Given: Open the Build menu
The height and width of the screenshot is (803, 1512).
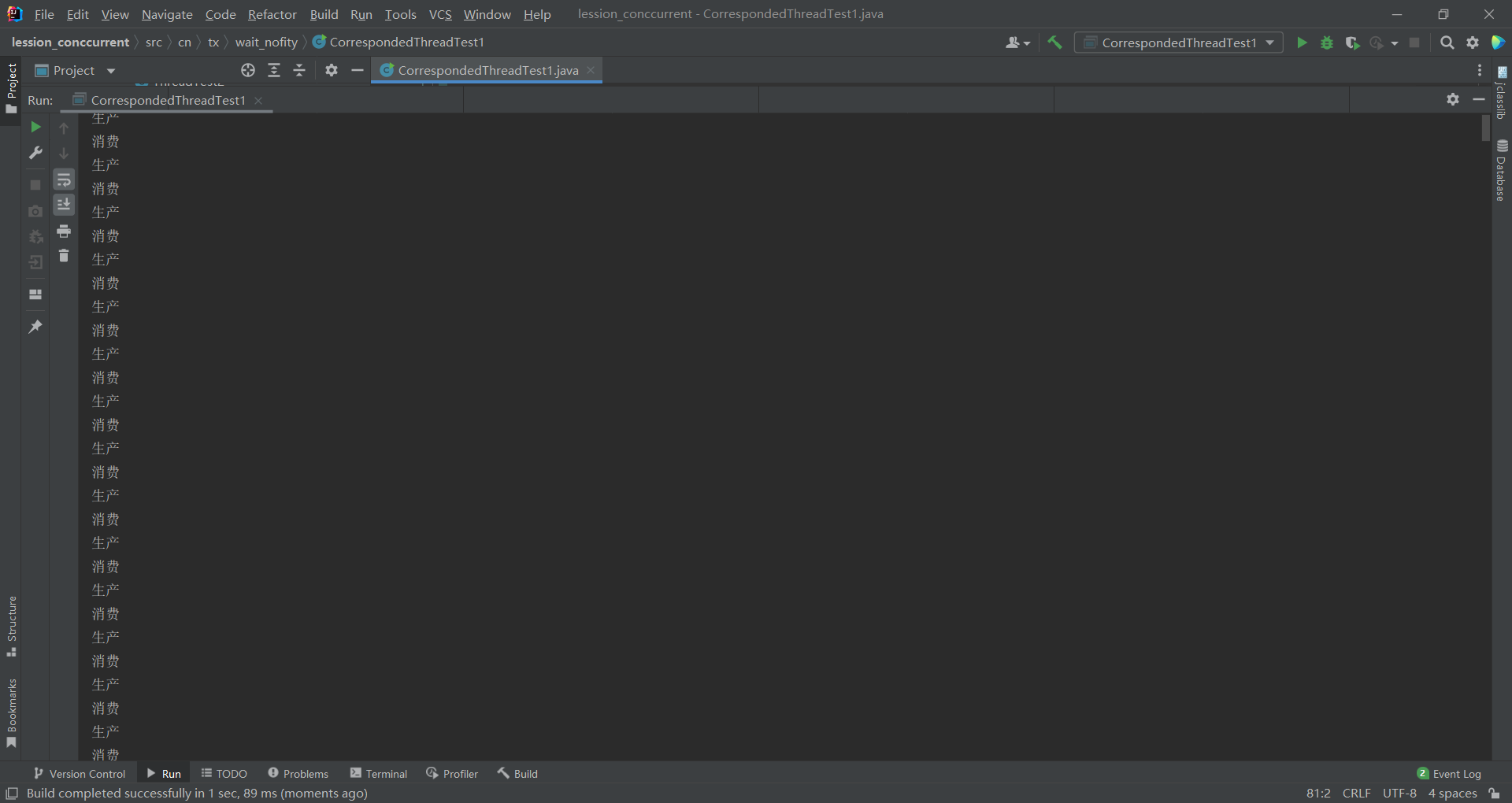Looking at the screenshot, I should (324, 14).
